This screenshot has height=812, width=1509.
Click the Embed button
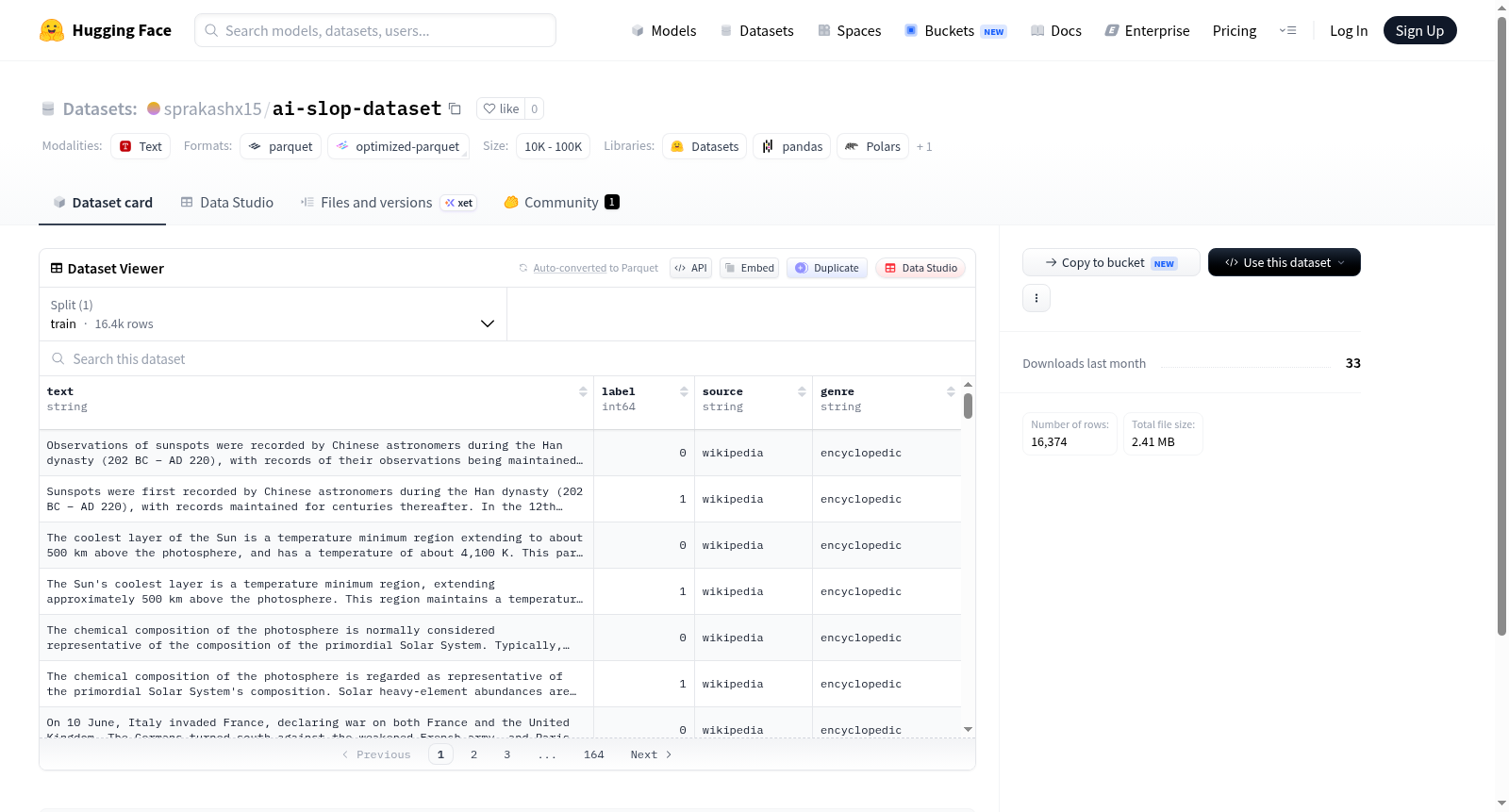click(x=750, y=268)
